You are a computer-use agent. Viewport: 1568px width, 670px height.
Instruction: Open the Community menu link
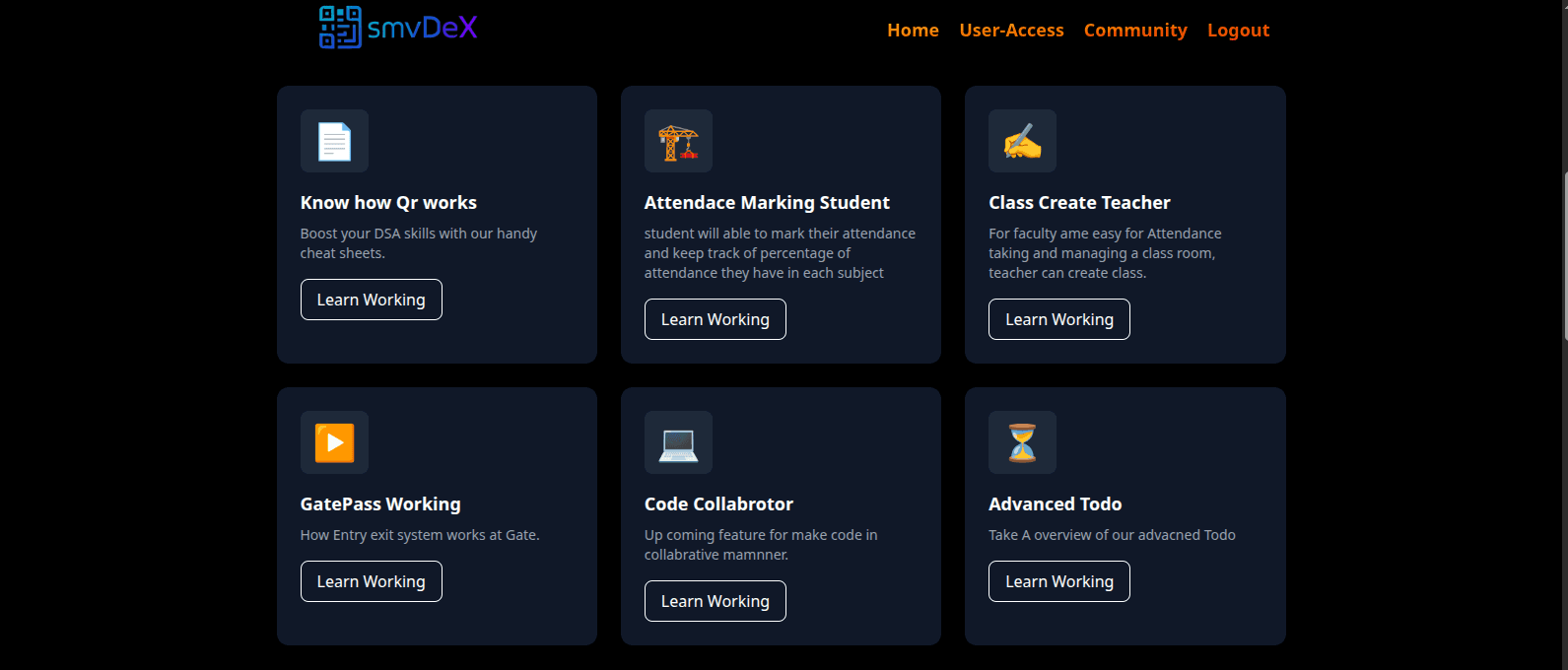tap(1135, 31)
